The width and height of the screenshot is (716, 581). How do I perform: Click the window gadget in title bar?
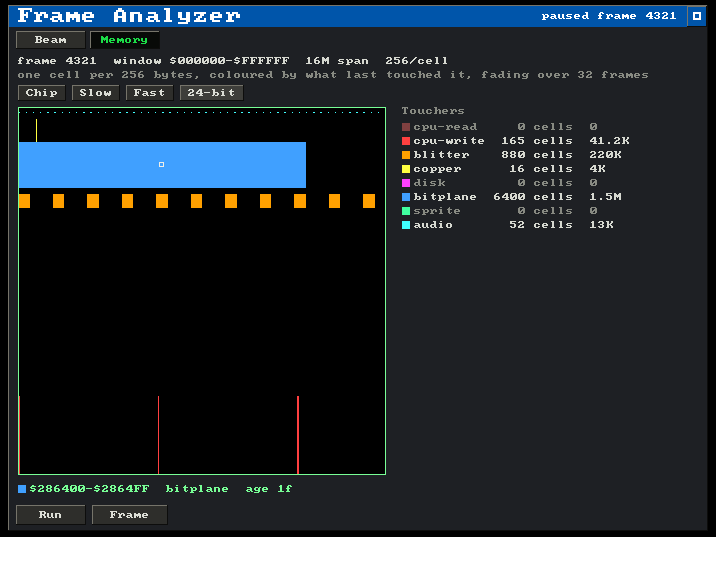click(x=696, y=16)
